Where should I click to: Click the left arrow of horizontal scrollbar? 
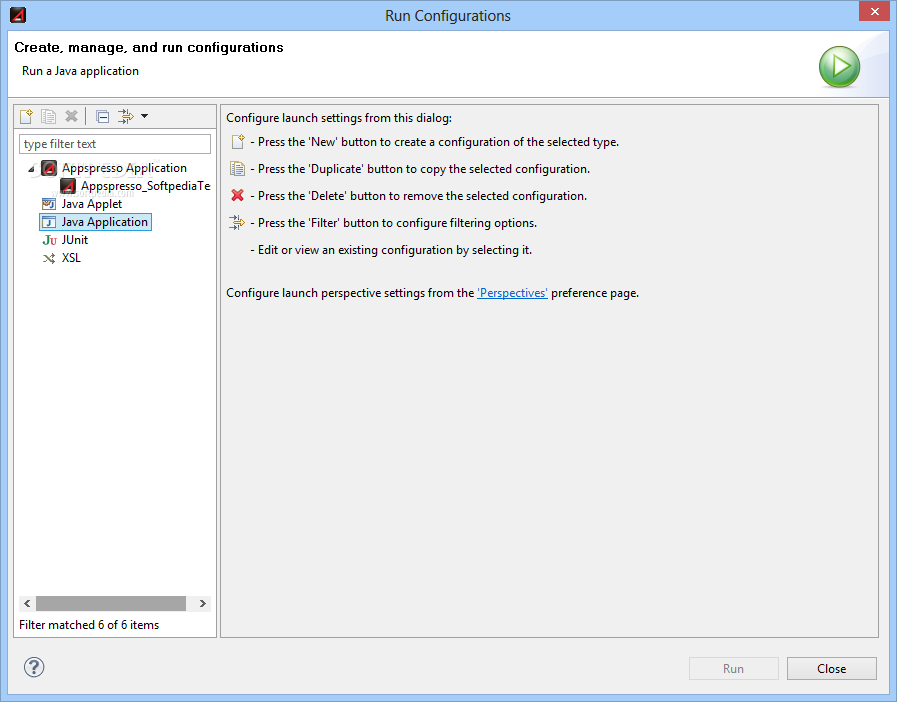pyautogui.click(x=27, y=604)
